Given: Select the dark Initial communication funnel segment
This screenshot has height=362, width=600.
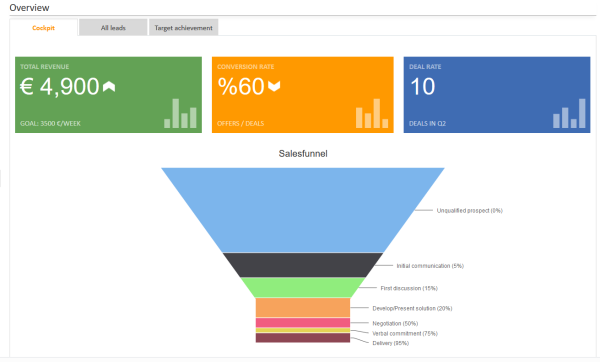Looking at the screenshot, I should (x=303, y=265).
